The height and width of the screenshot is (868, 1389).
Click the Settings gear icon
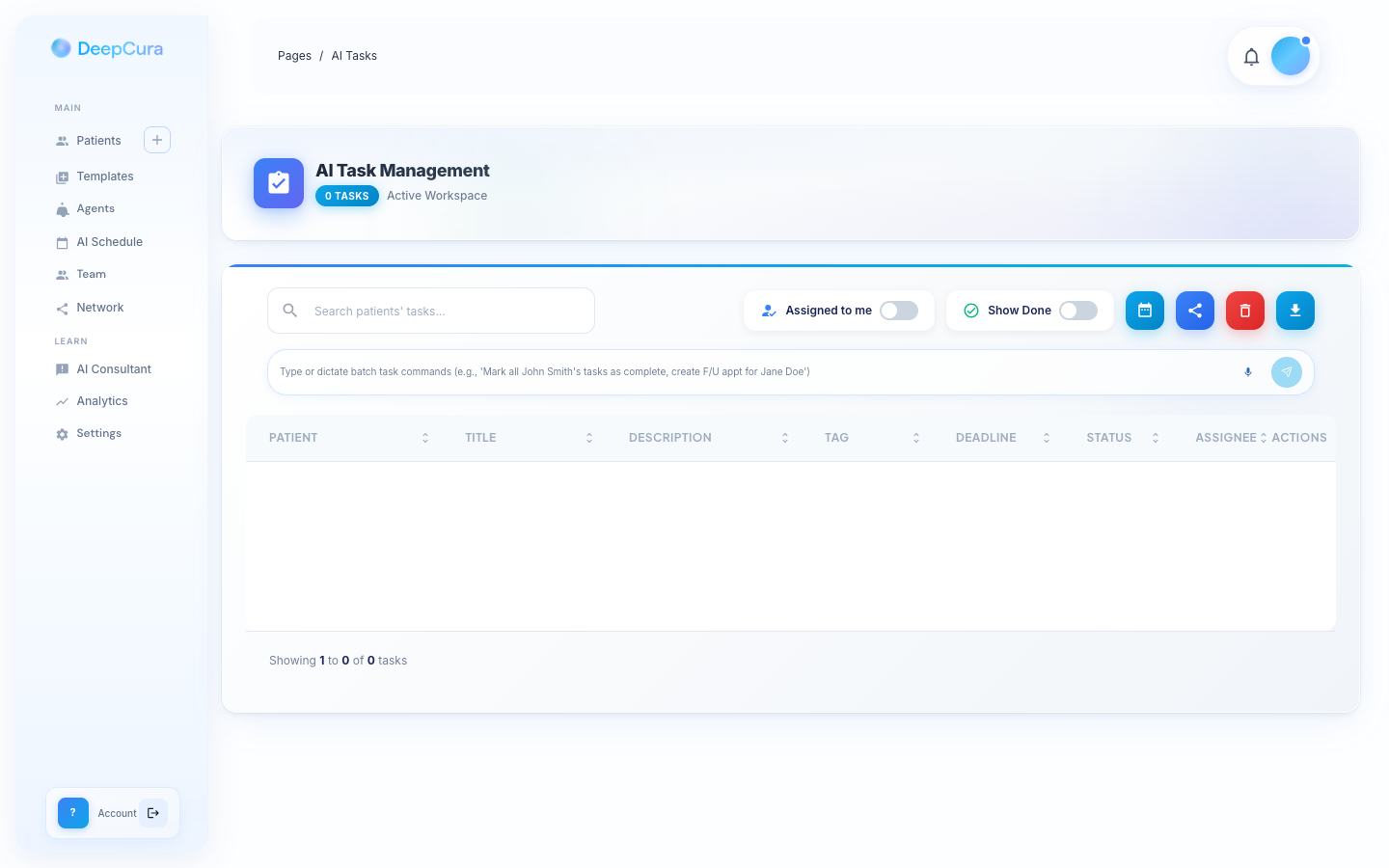coord(62,434)
